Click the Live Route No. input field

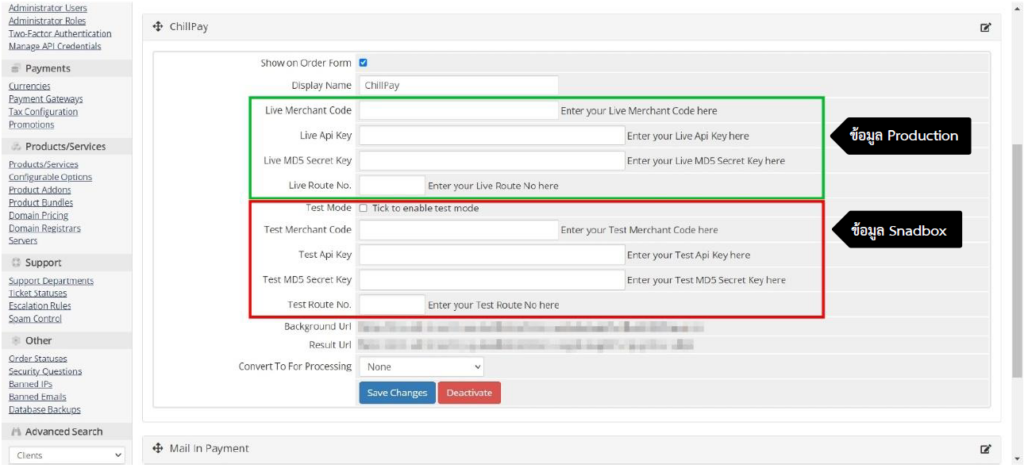pyautogui.click(x=392, y=185)
